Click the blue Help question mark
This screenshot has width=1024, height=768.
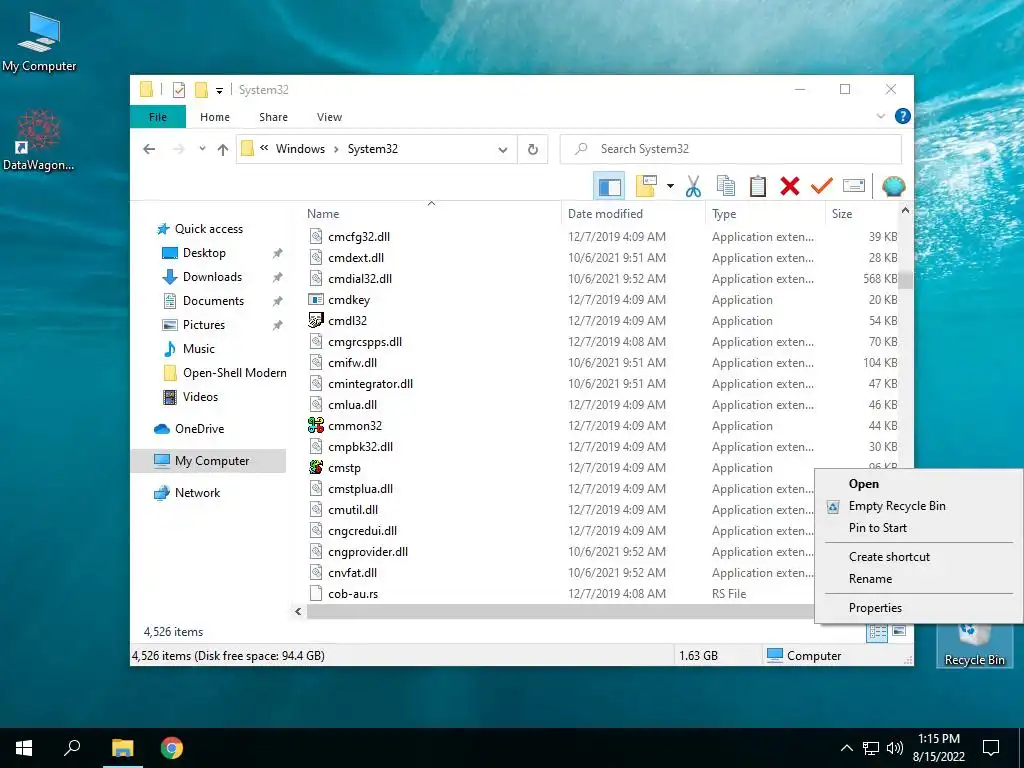tap(903, 116)
